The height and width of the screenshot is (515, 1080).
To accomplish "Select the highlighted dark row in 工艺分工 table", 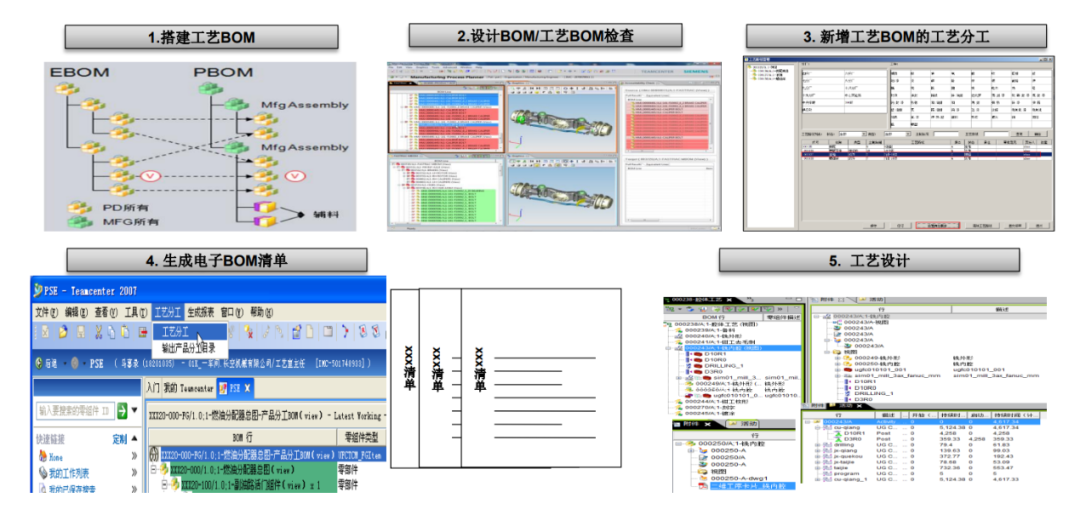I will point(926,154).
